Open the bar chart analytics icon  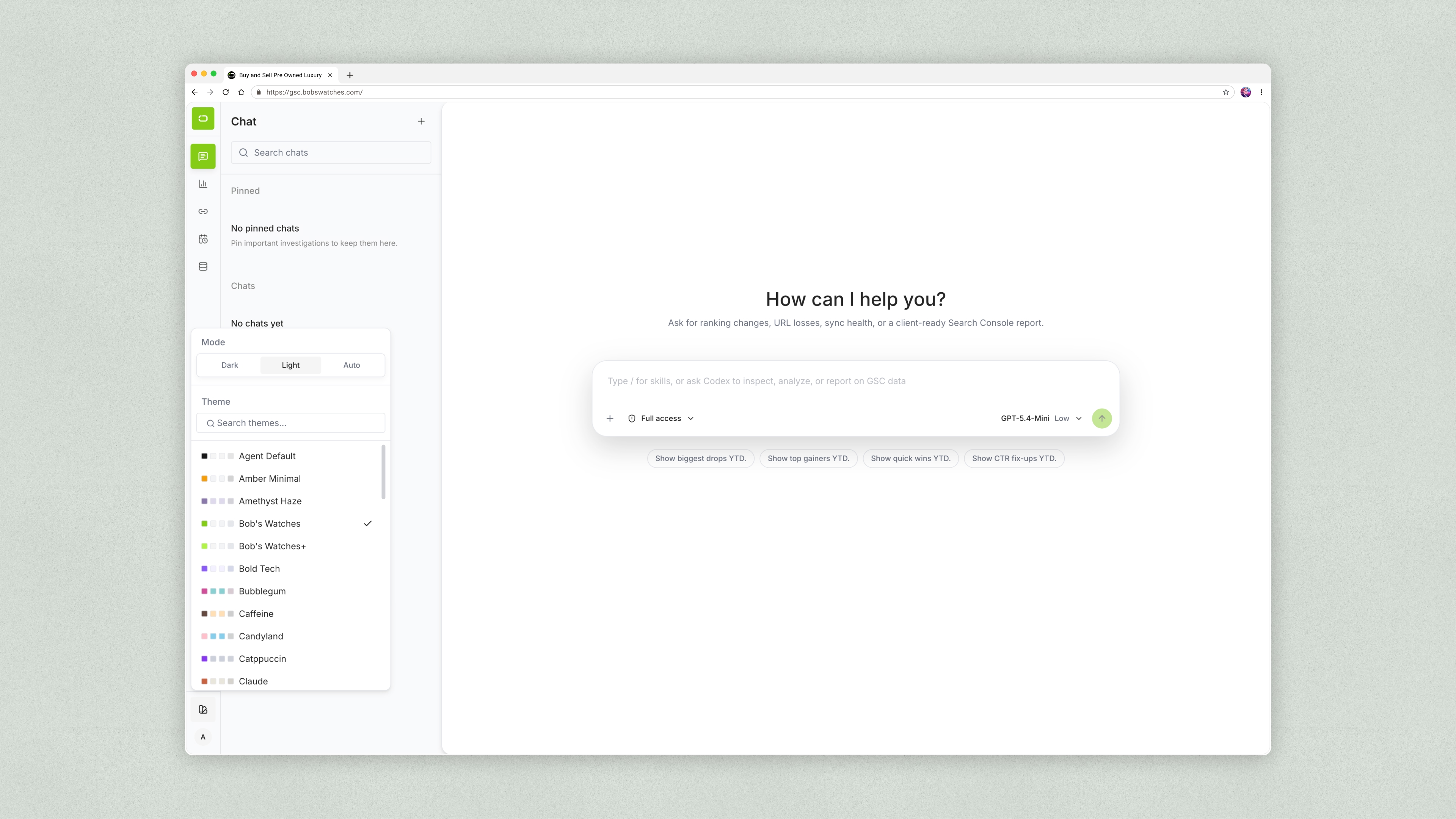point(203,183)
